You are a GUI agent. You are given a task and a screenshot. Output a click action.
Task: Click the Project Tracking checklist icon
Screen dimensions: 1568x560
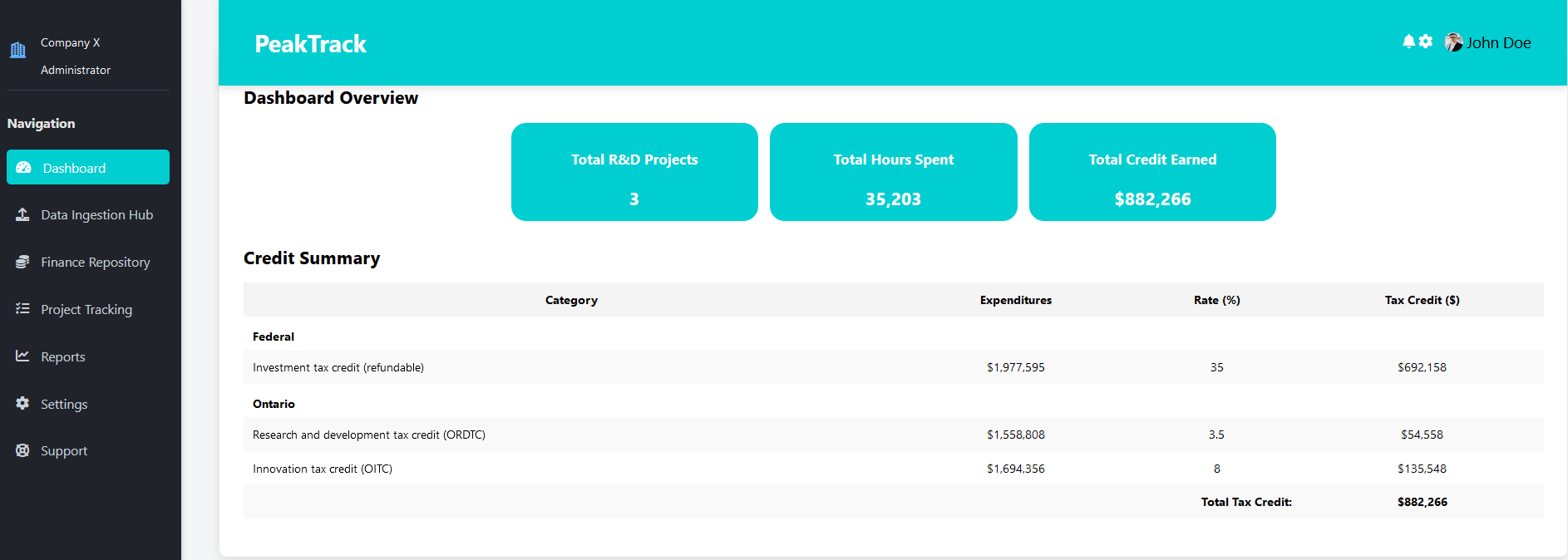[x=22, y=309]
